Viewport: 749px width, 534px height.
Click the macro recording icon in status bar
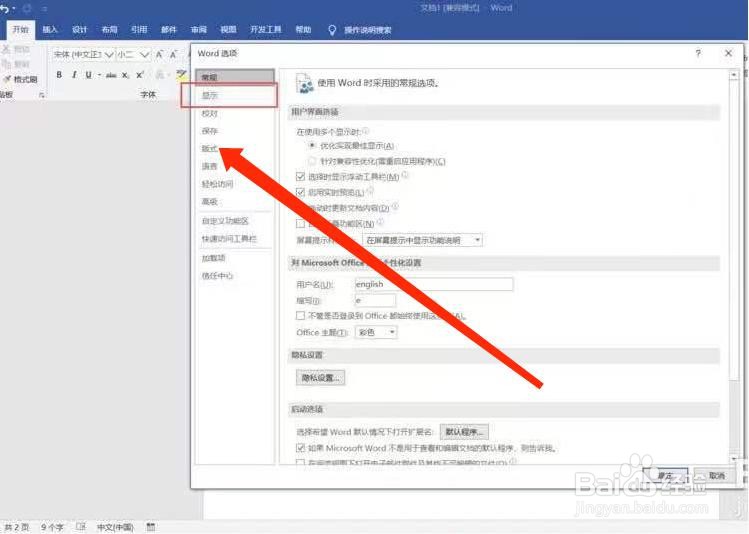point(150,527)
